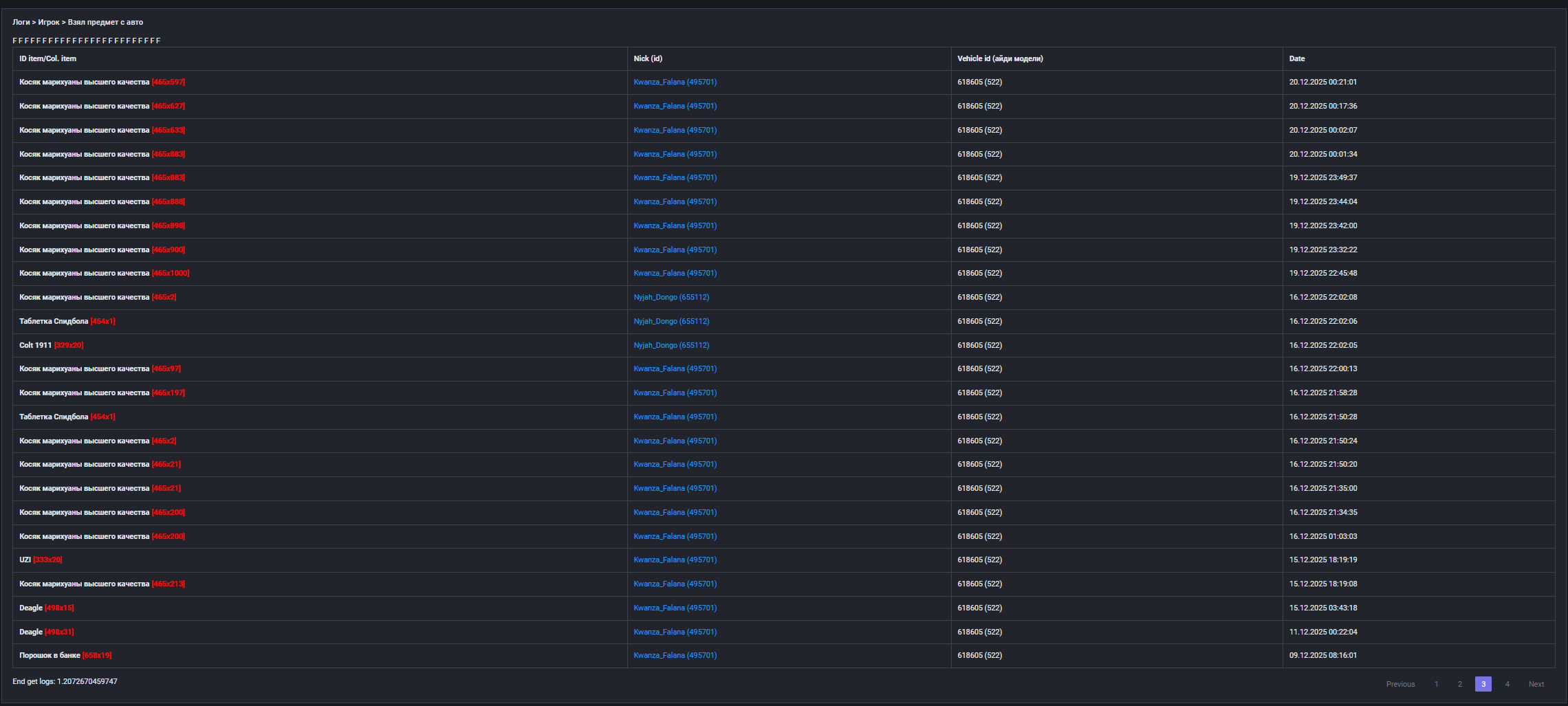This screenshot has width=1568, height=706.
Task: Click the Nick (id) column header
Action: [647, 58]
